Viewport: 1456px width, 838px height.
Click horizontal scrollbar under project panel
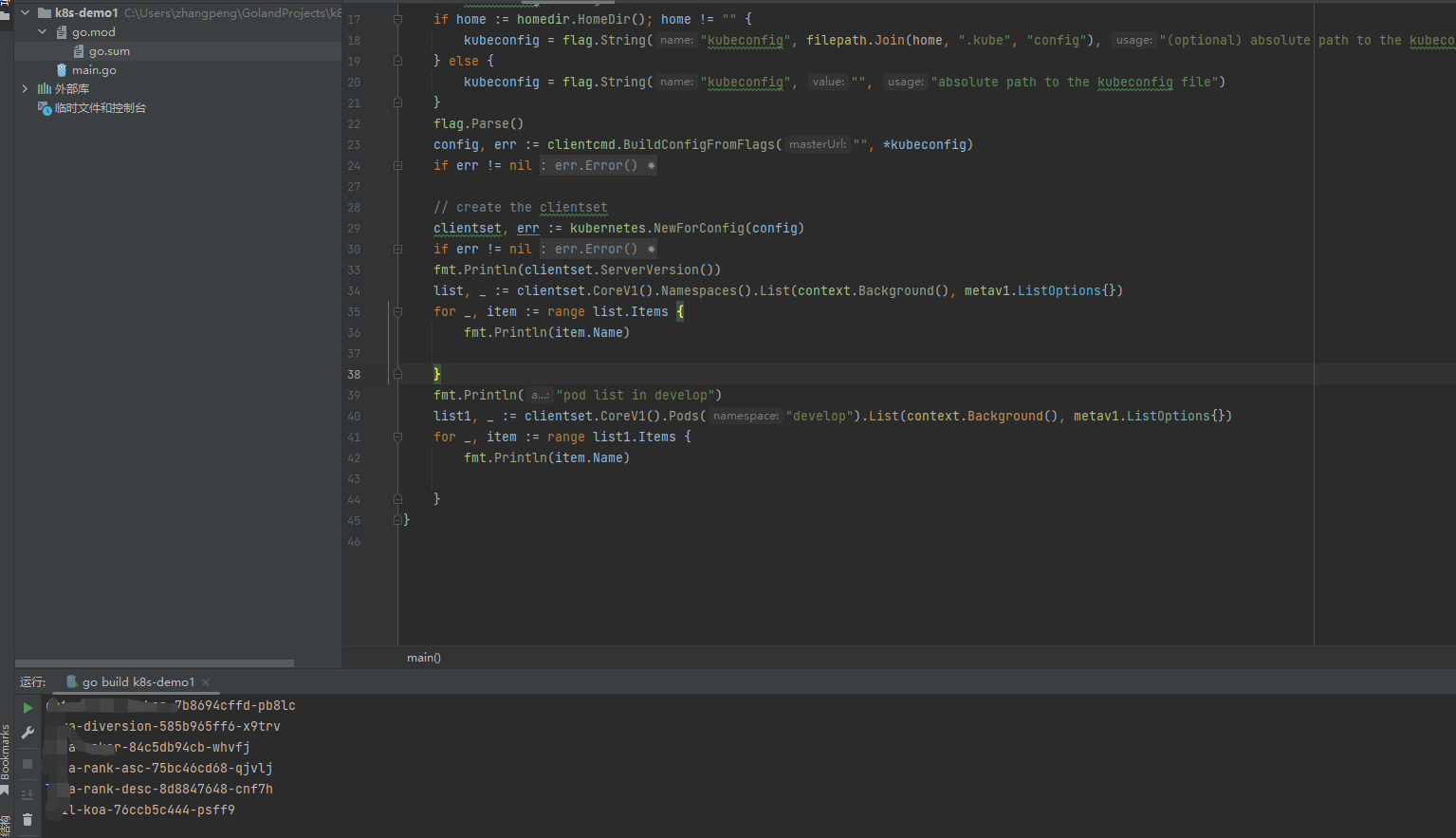click(155, 663)
